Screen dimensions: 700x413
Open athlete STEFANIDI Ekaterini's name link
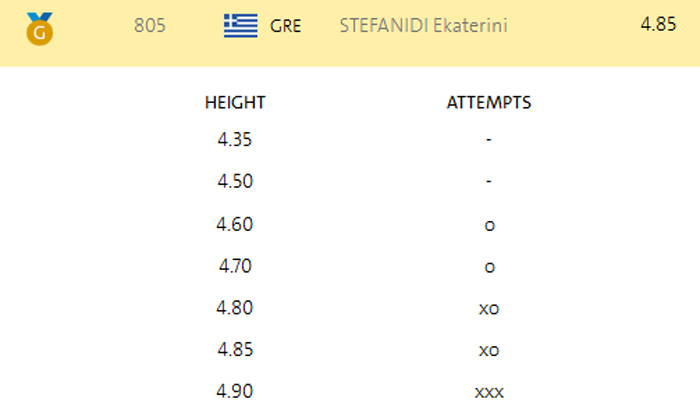click(x=423, y=26)
